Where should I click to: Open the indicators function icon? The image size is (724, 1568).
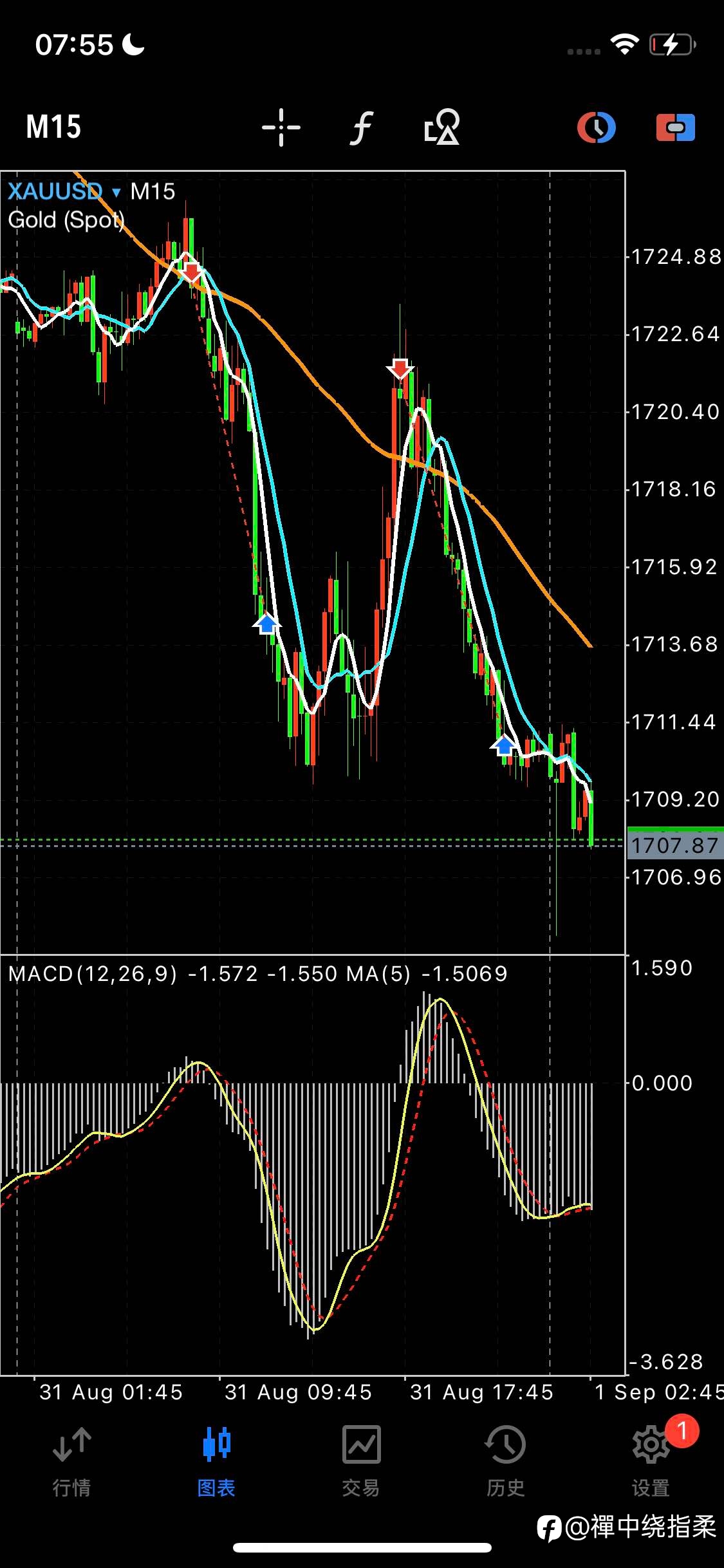tap(362, 127)
